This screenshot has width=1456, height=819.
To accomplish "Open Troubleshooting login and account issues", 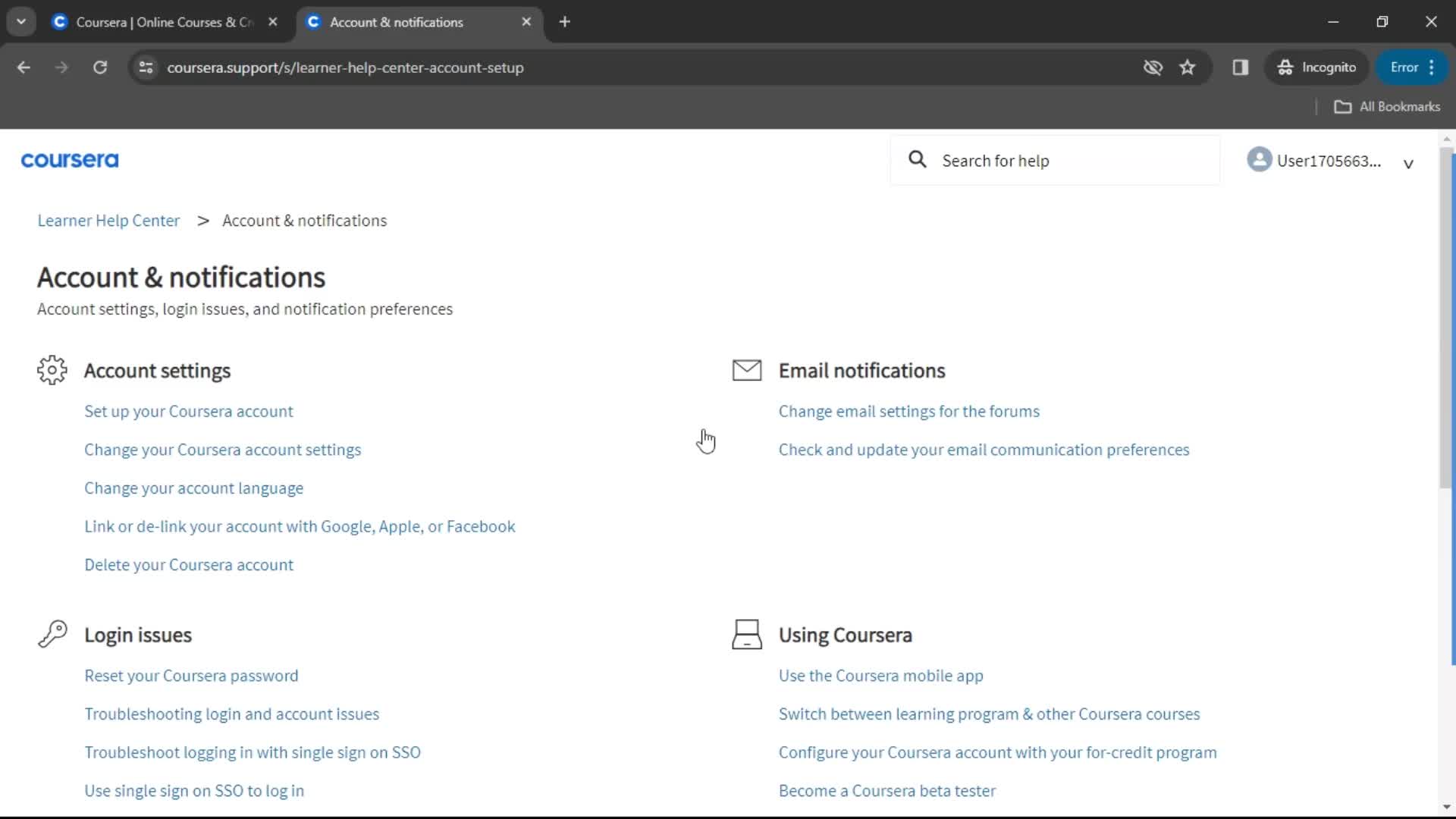I will coord(231,714).
